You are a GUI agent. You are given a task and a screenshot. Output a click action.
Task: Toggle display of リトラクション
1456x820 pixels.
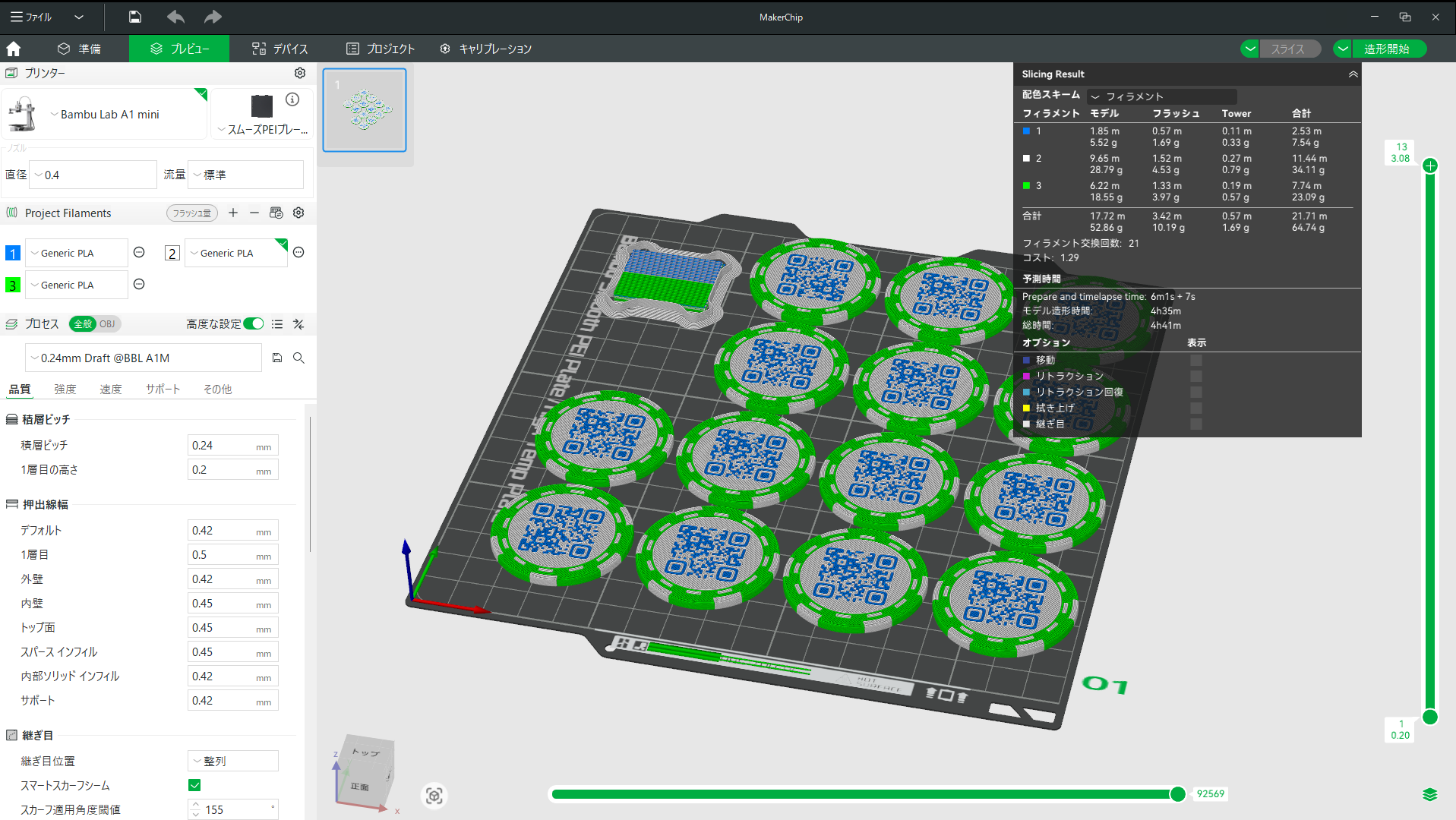tap(1196, 376)
